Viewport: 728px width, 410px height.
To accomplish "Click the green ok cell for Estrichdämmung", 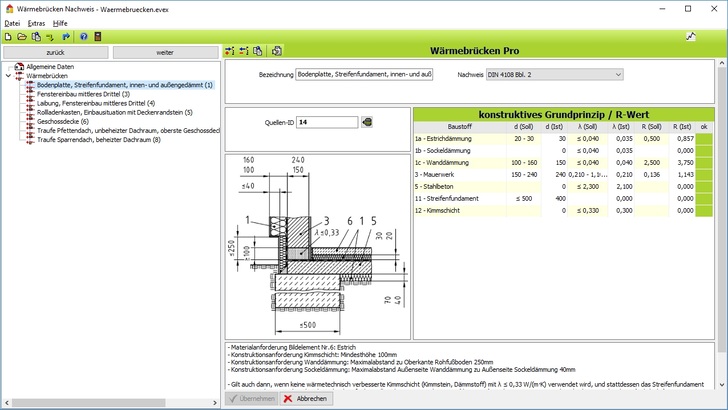I will tap(704, 138).
